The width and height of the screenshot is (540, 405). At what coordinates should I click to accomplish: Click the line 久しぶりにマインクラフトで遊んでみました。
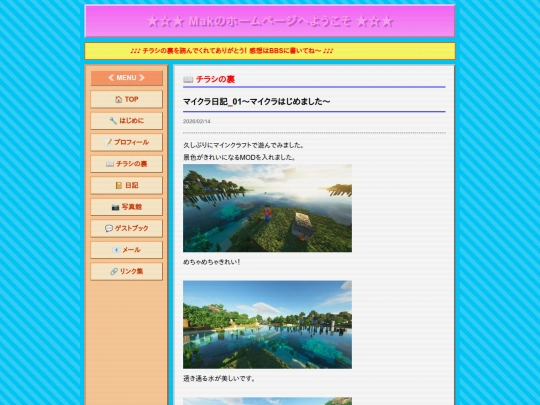click(244, 145)
